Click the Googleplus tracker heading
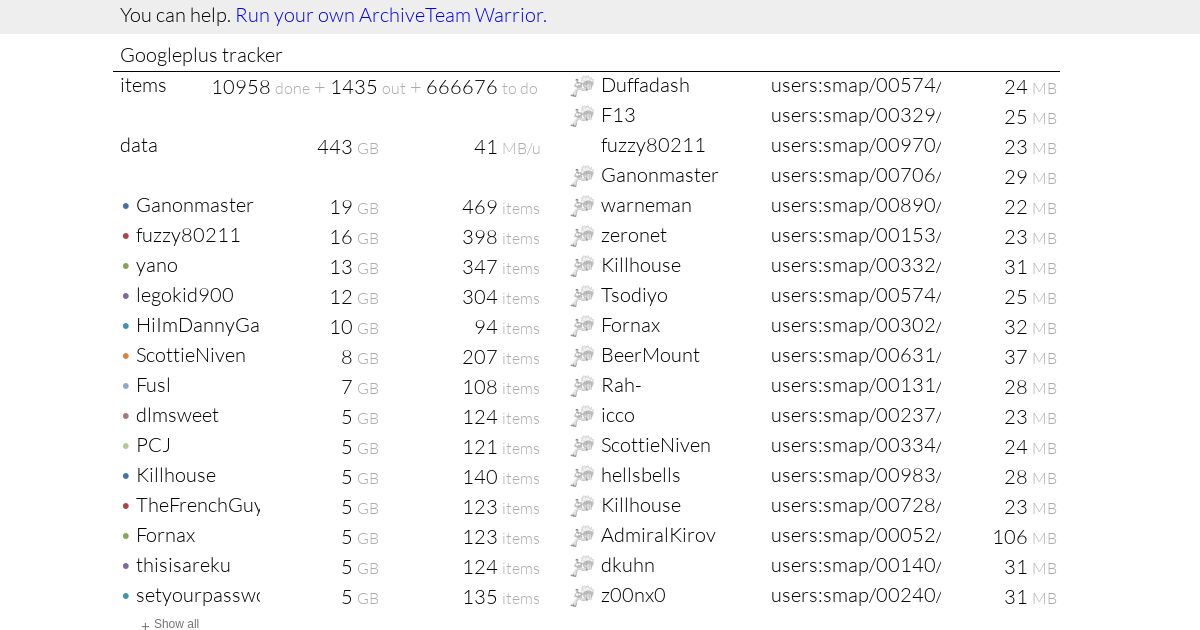Image resolution: width=1200 pixels, height=630 pixels. tap(201, 55)
